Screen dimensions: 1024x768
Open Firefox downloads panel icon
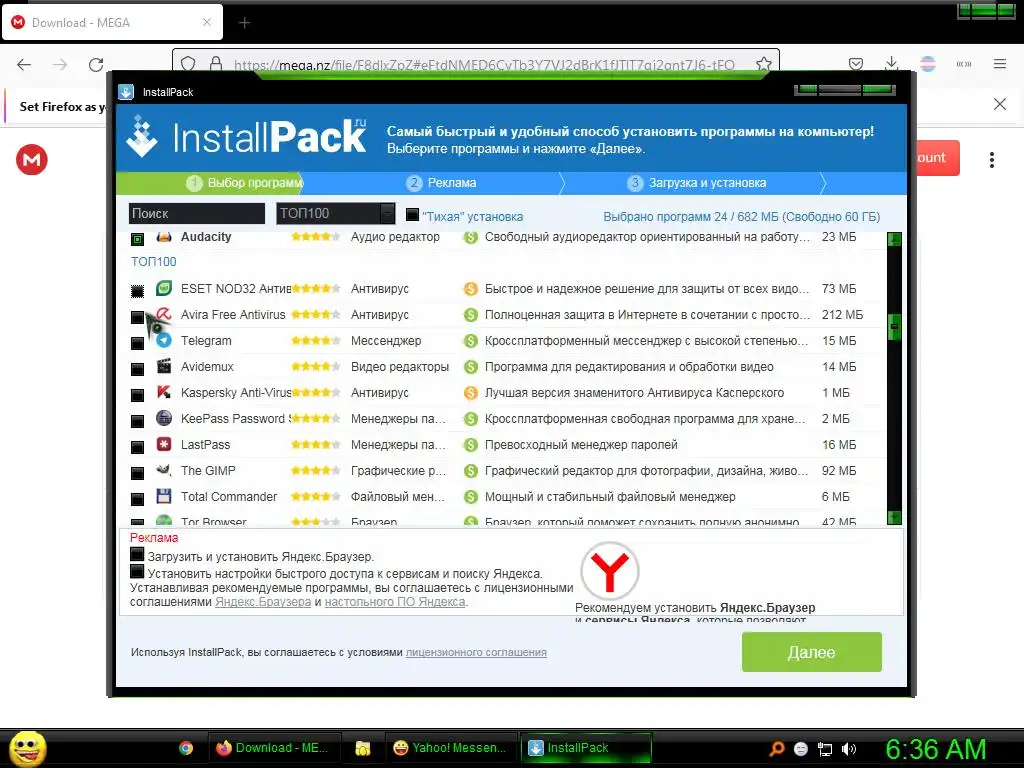[x=891, y=64]
